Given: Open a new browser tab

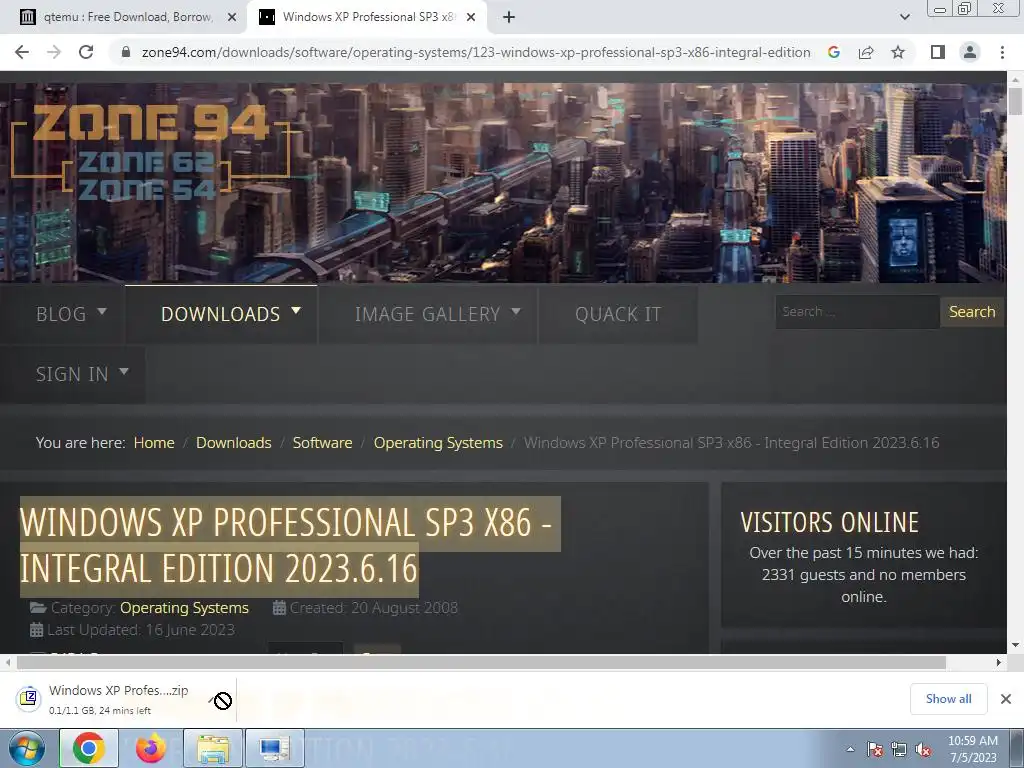Looking at the screenshot, I should click(x=509, y=17).
